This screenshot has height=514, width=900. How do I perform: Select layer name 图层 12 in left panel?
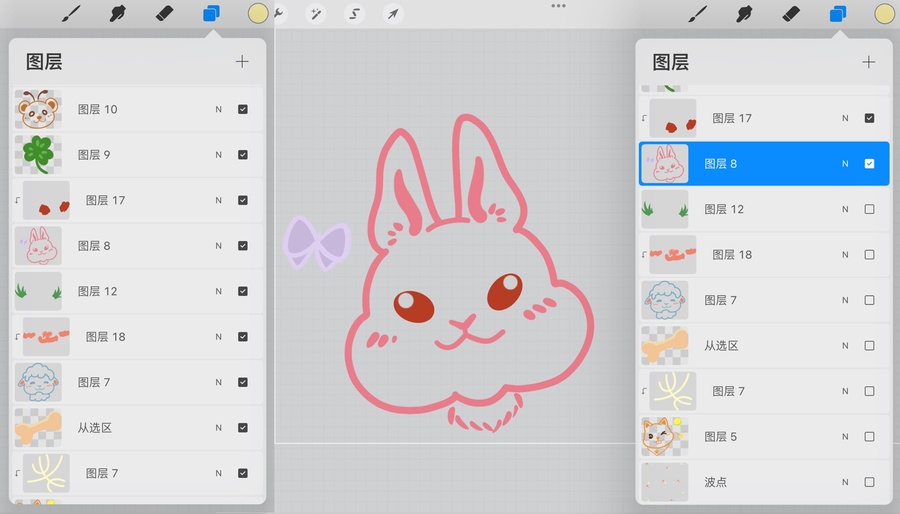(98, 291)
